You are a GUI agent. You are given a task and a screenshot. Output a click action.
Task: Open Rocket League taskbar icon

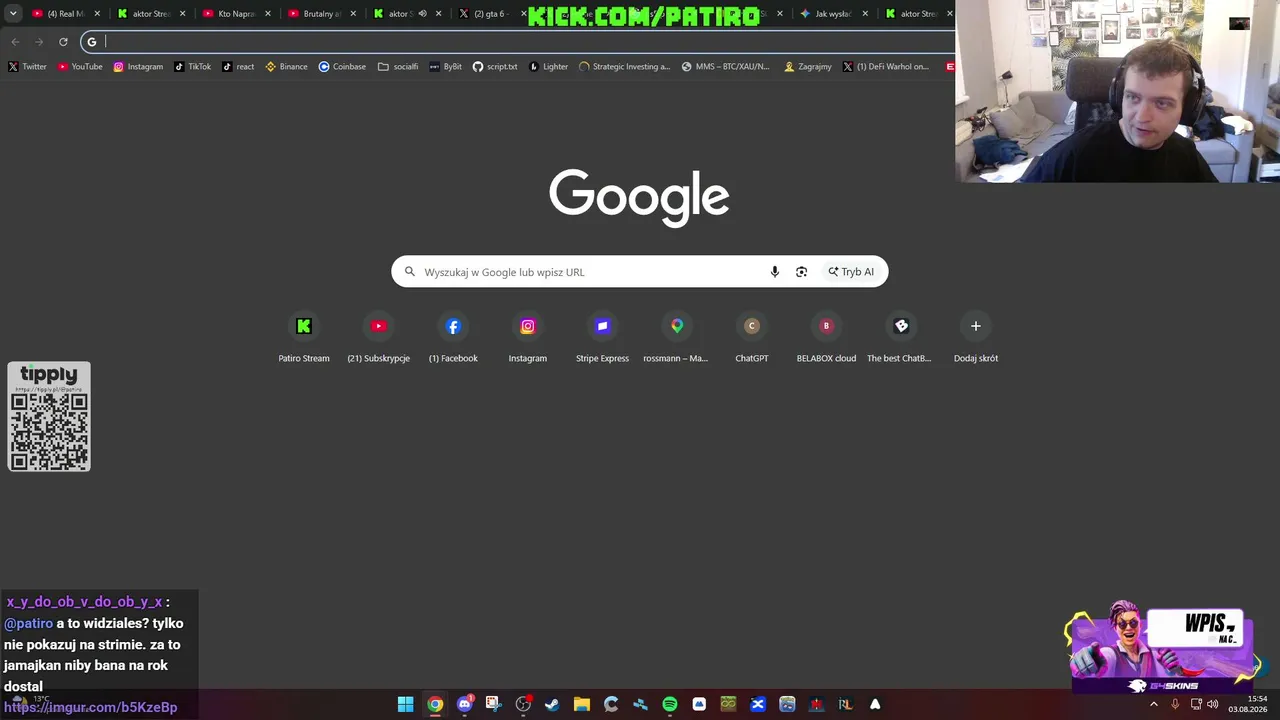tap(845, 704)
